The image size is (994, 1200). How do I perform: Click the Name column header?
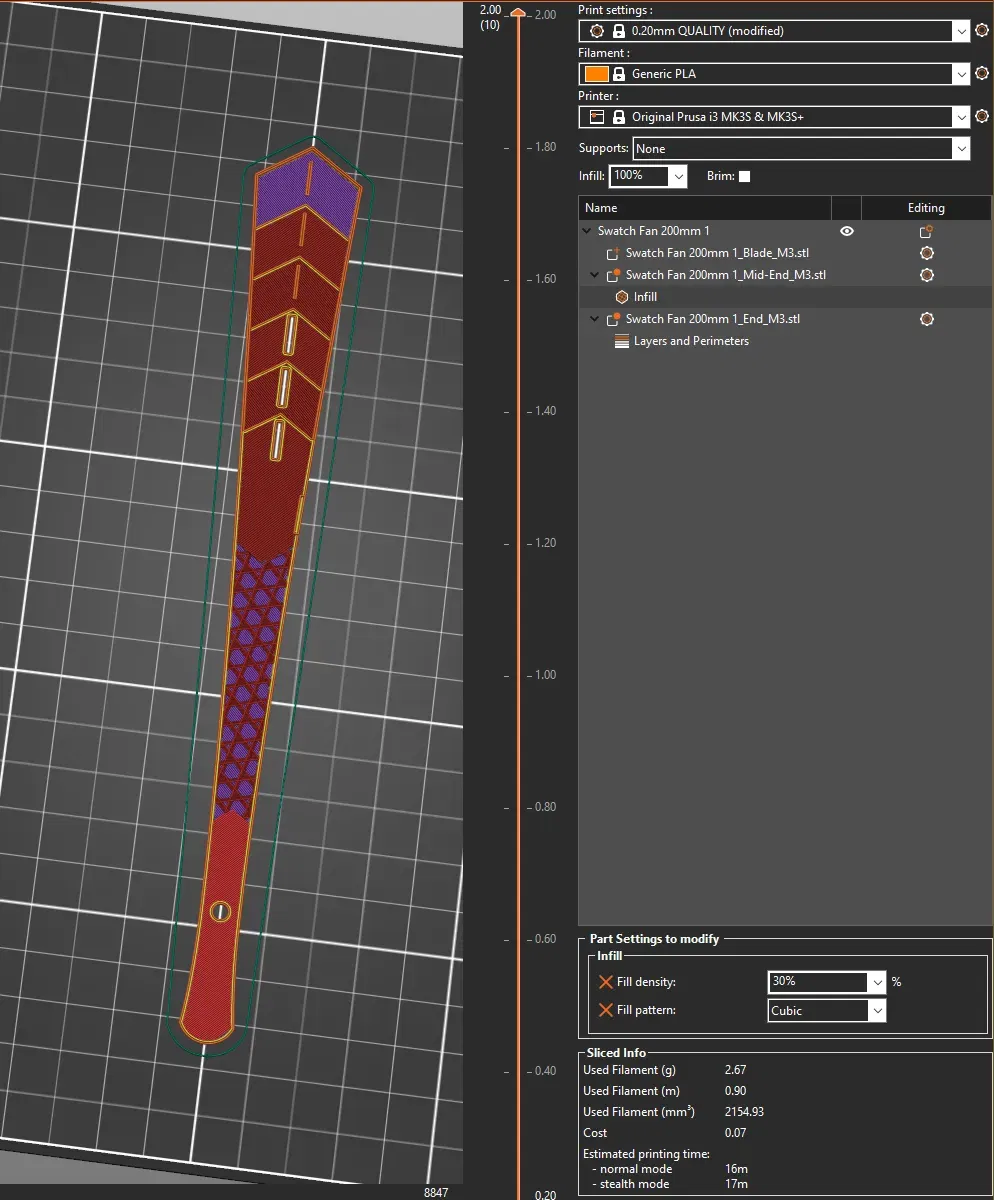pyautogui.click(x=705, y=208)
